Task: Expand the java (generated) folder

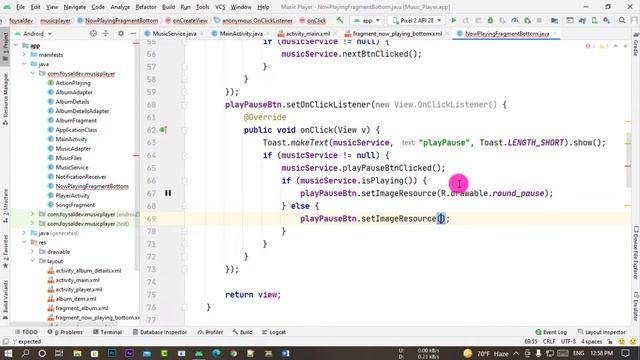Action: click(x=24, y=233)
